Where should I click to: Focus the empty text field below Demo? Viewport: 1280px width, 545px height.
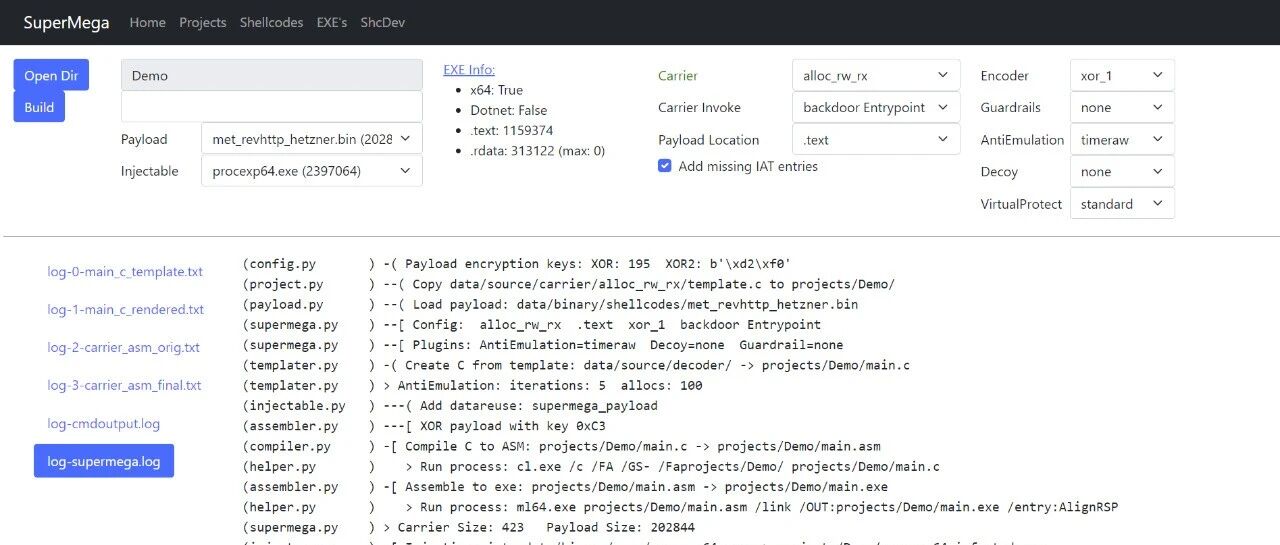[272, 107]
